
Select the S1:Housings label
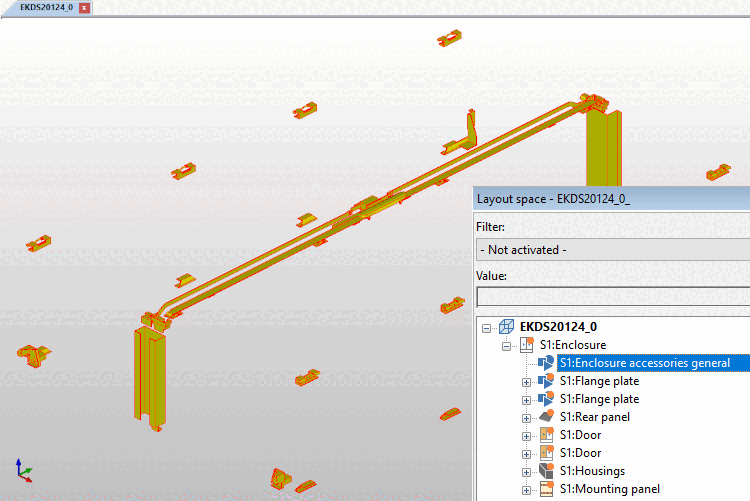pyautogui.click(x=592, y=471)
